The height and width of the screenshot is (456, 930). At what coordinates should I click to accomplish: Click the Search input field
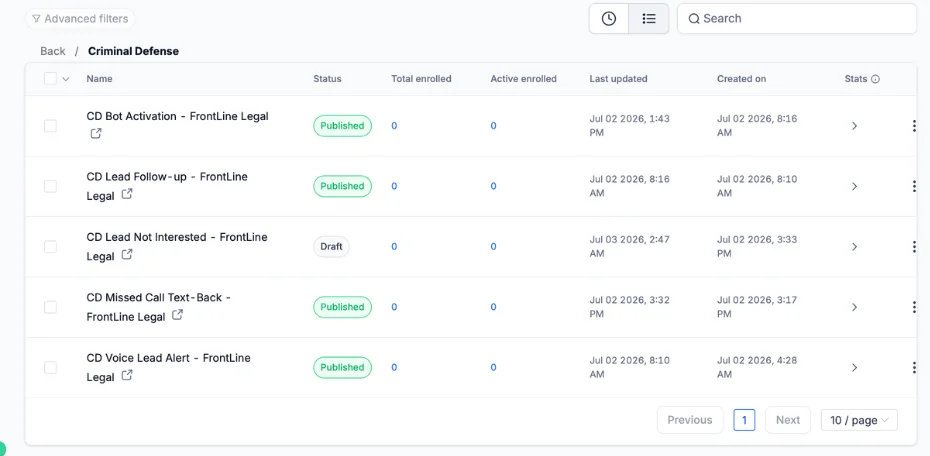797,18
